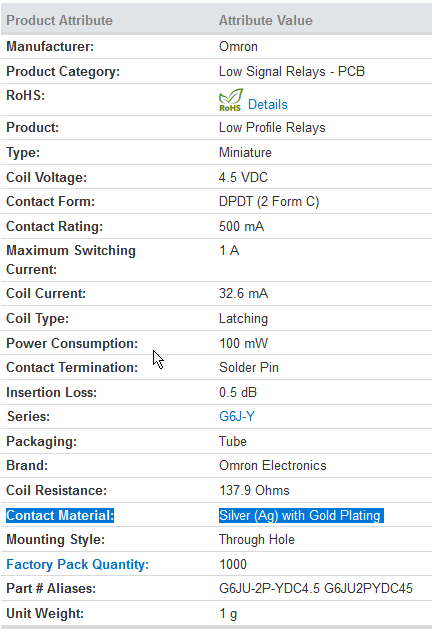Click the 1 g unit weight value
This screenshot has height=633, width=432.
coord(228,614)
